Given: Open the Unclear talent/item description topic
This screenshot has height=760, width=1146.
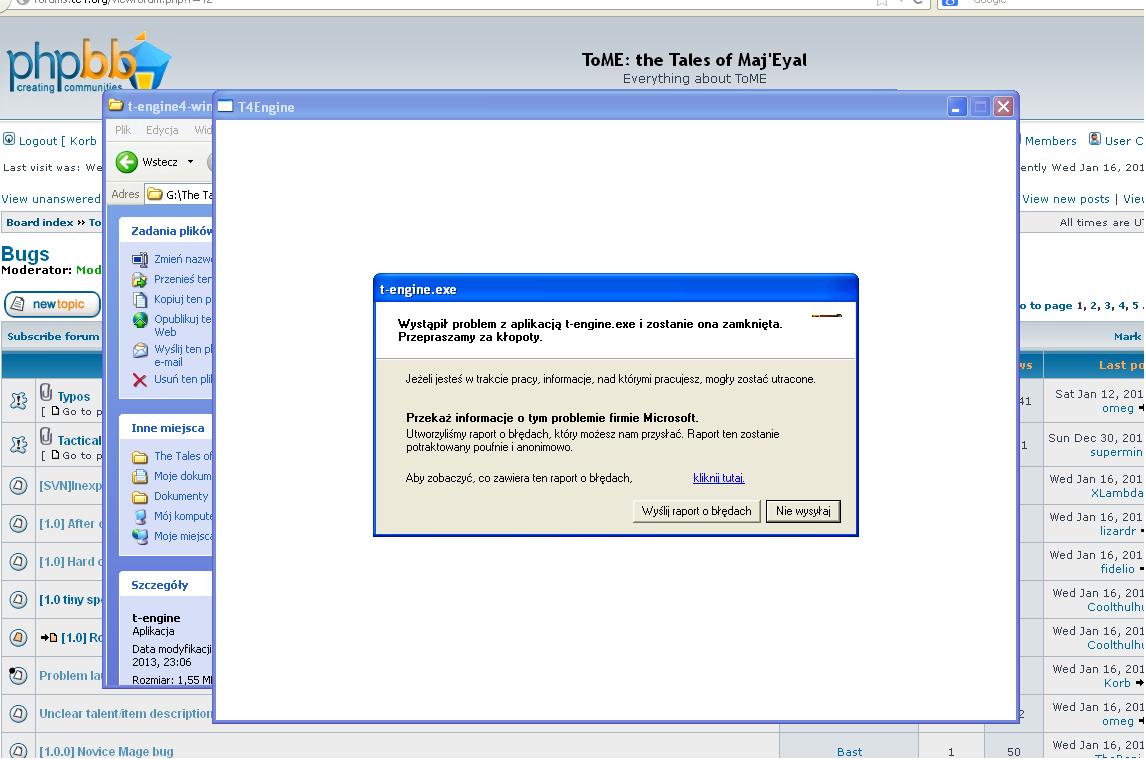Looking at the screenshot, I should pyautogui.click(x=126, y=713).
